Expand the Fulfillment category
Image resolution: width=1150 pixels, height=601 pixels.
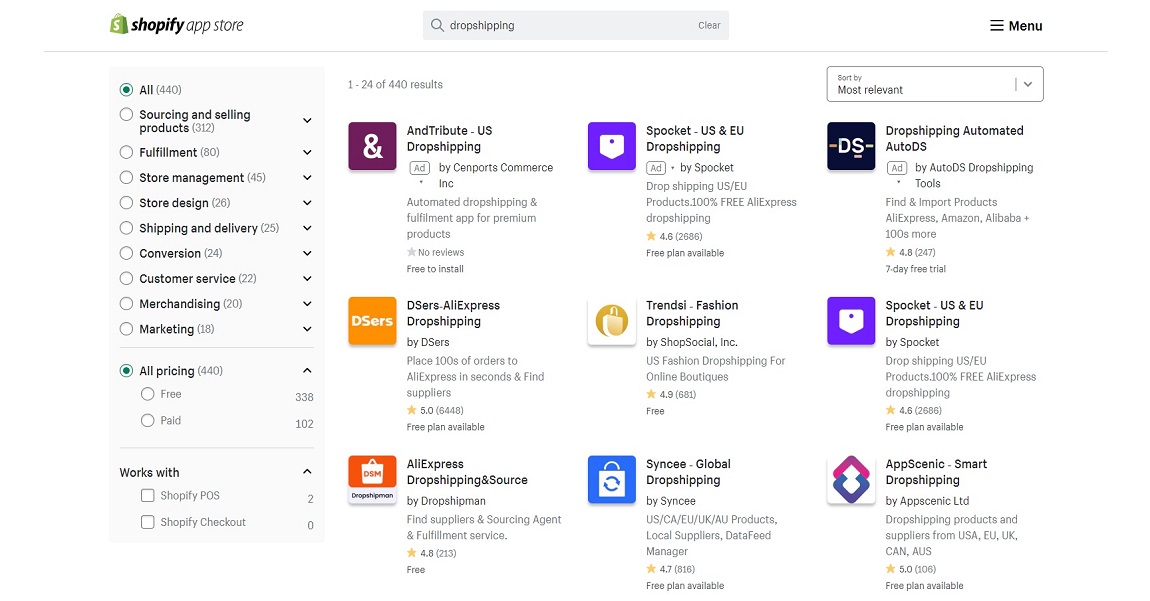307,152
